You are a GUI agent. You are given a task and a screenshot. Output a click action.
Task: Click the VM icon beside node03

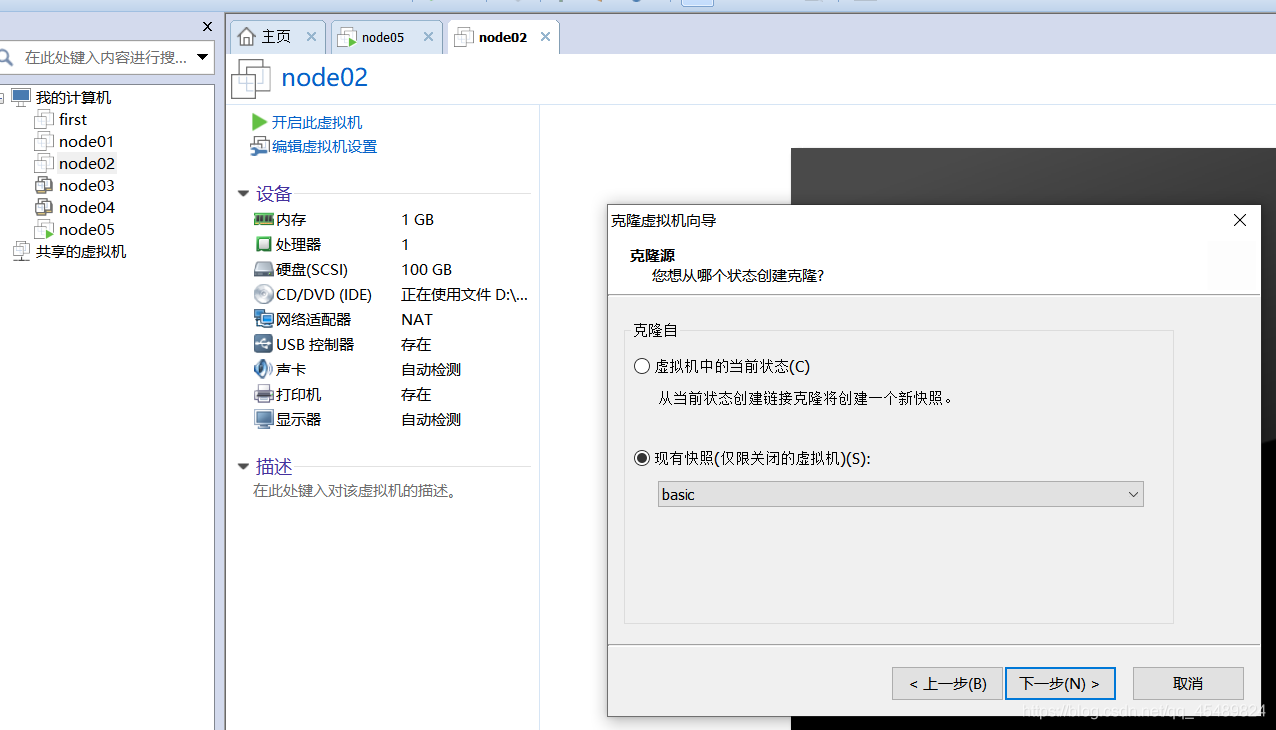(x=44, y=185)
